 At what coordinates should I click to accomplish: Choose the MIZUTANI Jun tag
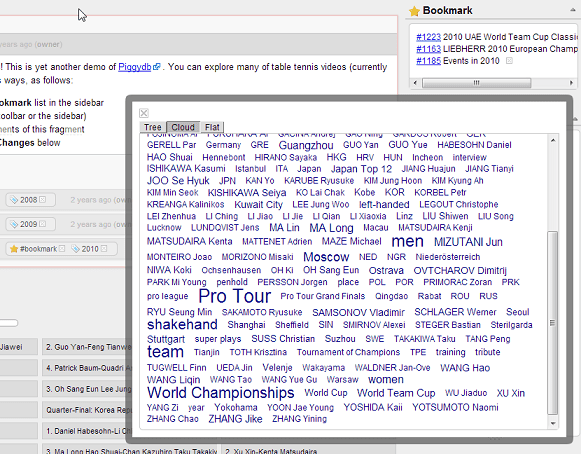click(x=468, y=242)
